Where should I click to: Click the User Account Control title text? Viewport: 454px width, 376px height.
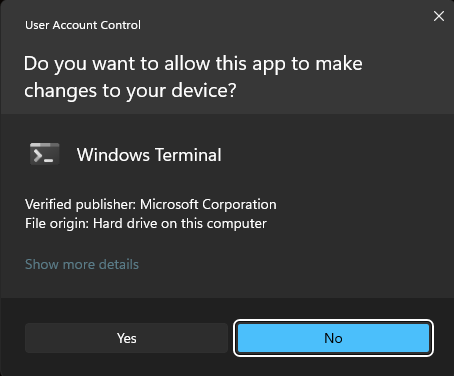pyautogui.click(x=83, y=25)
